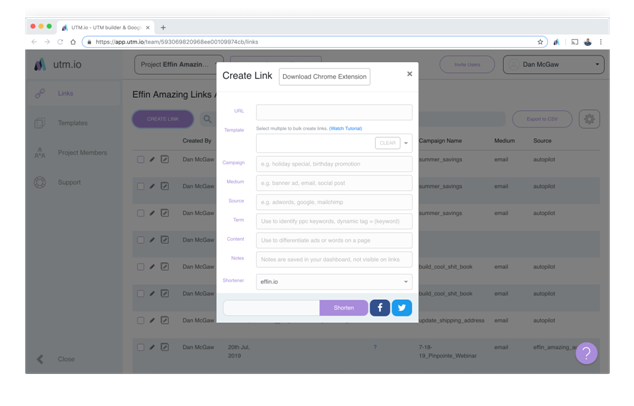Open Dan McGaw user dropdown

coord(554,65)
